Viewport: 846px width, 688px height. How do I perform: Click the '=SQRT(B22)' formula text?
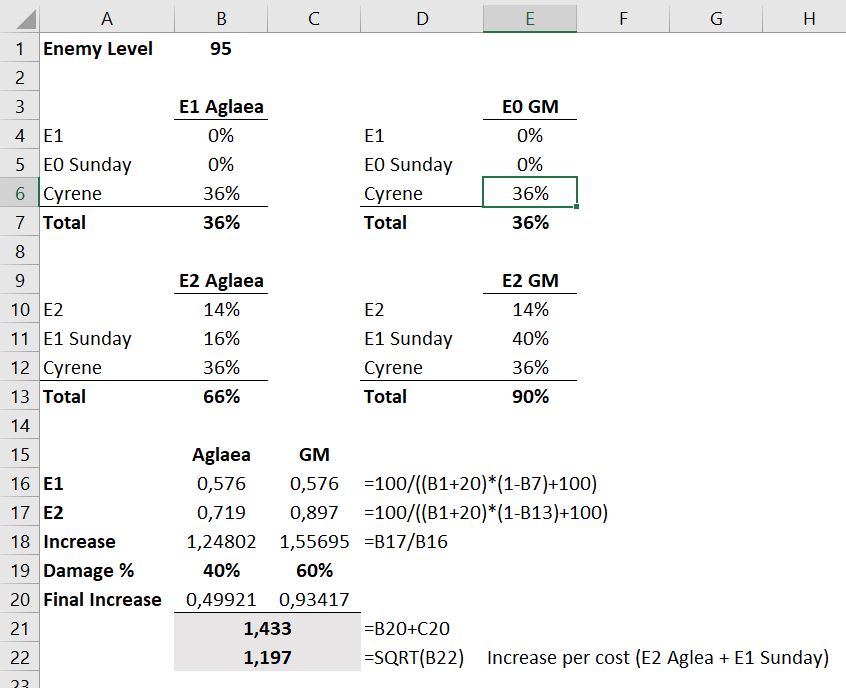point(414,658)
